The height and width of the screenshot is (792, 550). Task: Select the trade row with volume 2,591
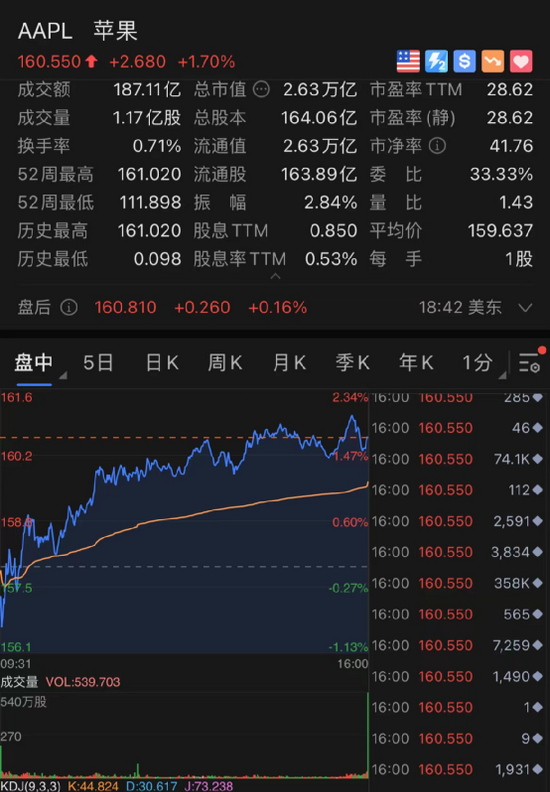(x=458, y=521)
